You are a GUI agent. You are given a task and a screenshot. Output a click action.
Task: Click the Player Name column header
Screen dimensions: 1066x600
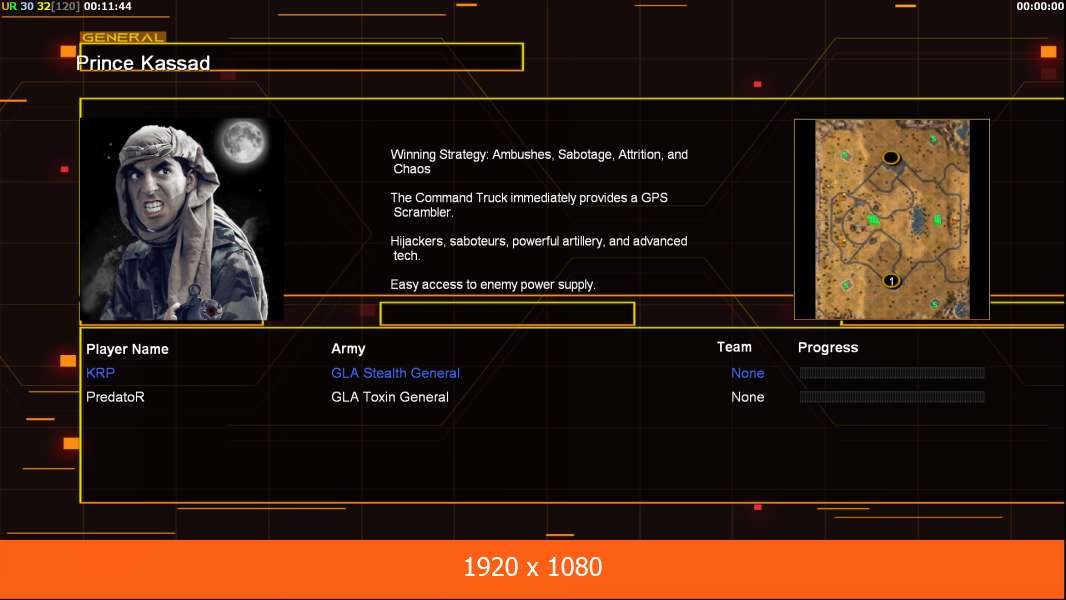tap(127, 349)
